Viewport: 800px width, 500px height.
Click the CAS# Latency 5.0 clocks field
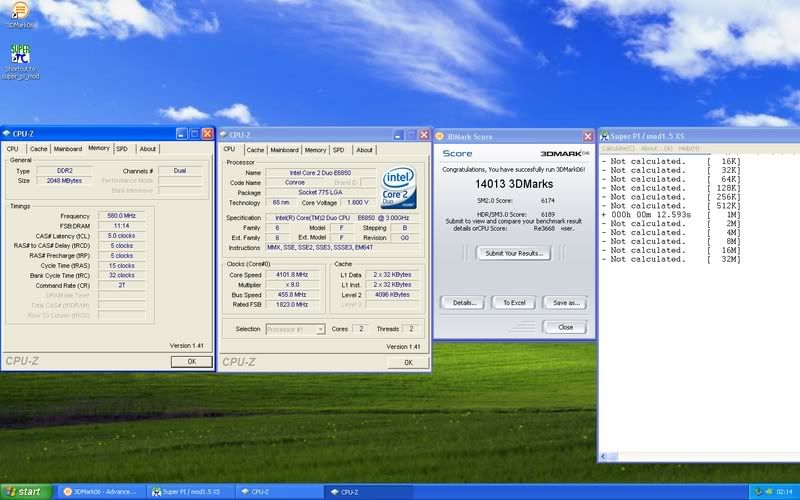pos(121,236)
